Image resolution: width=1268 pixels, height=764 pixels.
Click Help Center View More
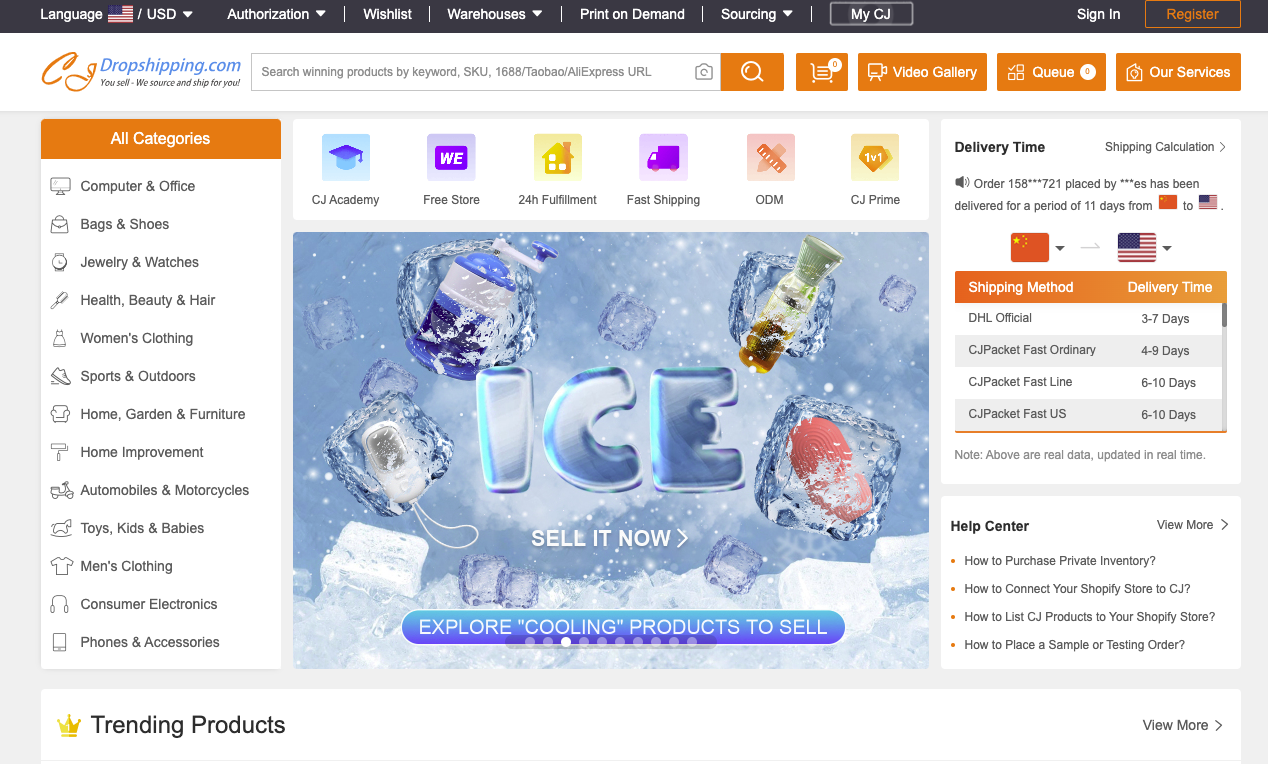[x=1193, y=525]
